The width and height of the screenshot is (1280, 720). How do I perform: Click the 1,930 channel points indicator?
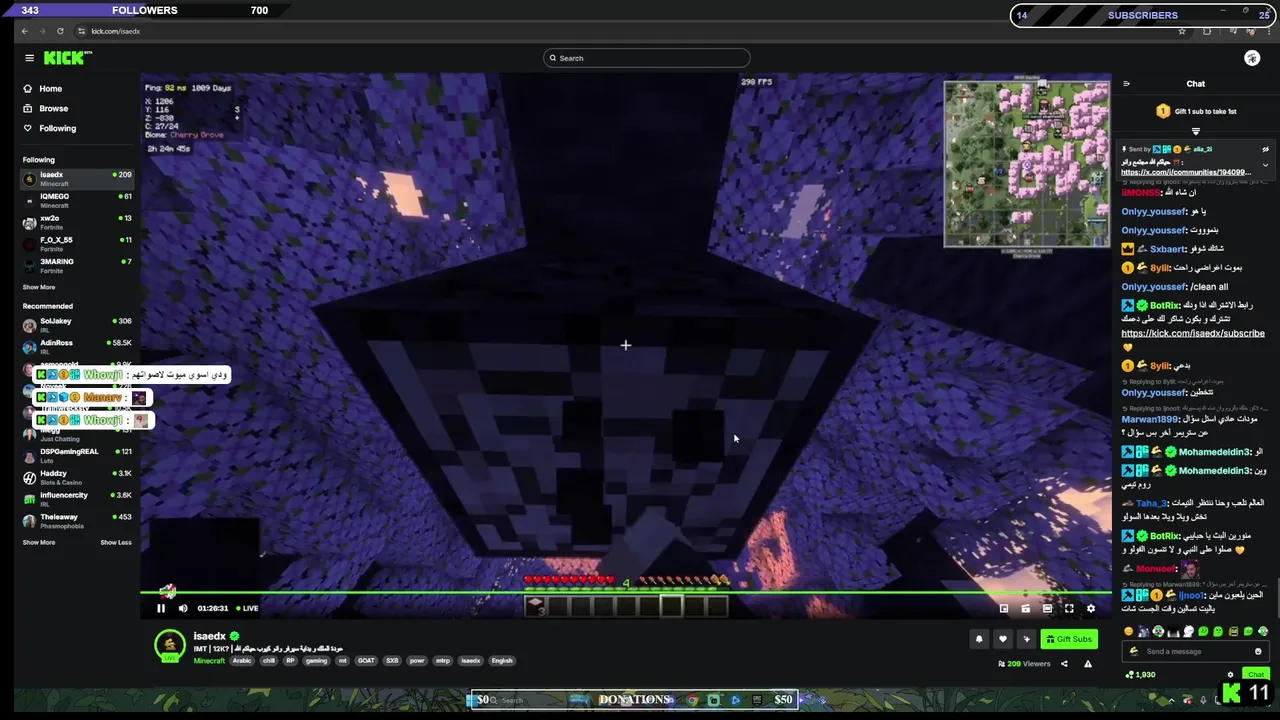click(1140, 675)
